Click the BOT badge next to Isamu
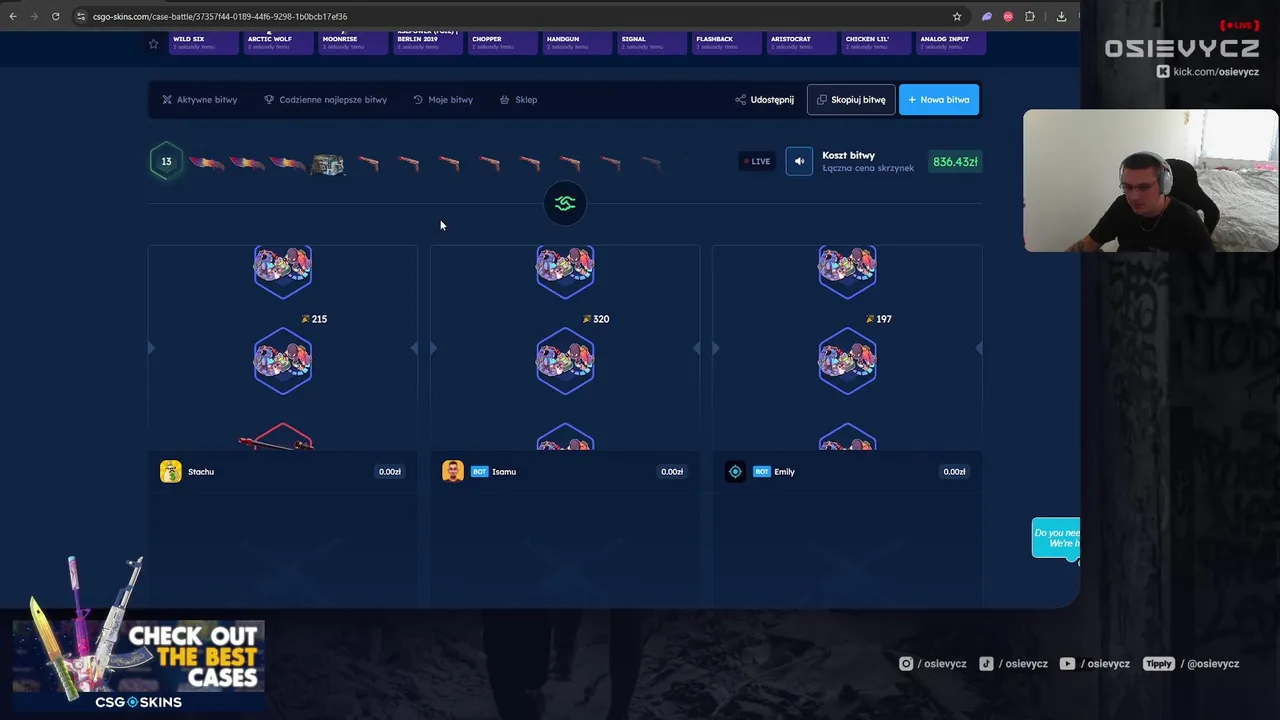This screenshot has width=1280, height=720. [x=479, y=472]
